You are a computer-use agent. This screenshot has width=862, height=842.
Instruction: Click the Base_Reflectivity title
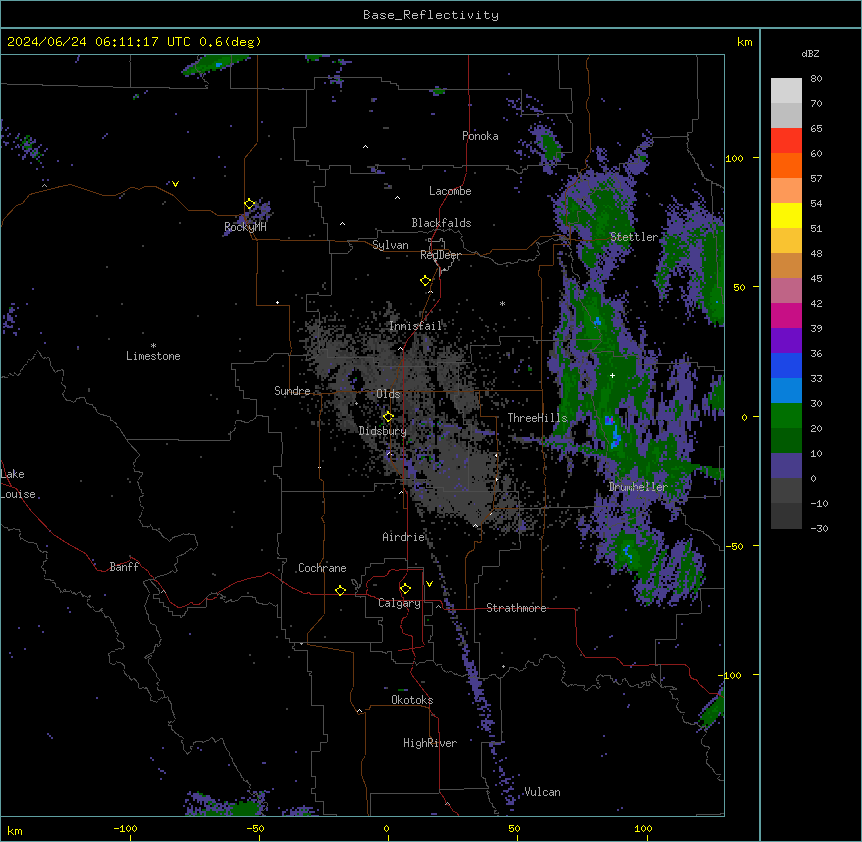point(431,15)
